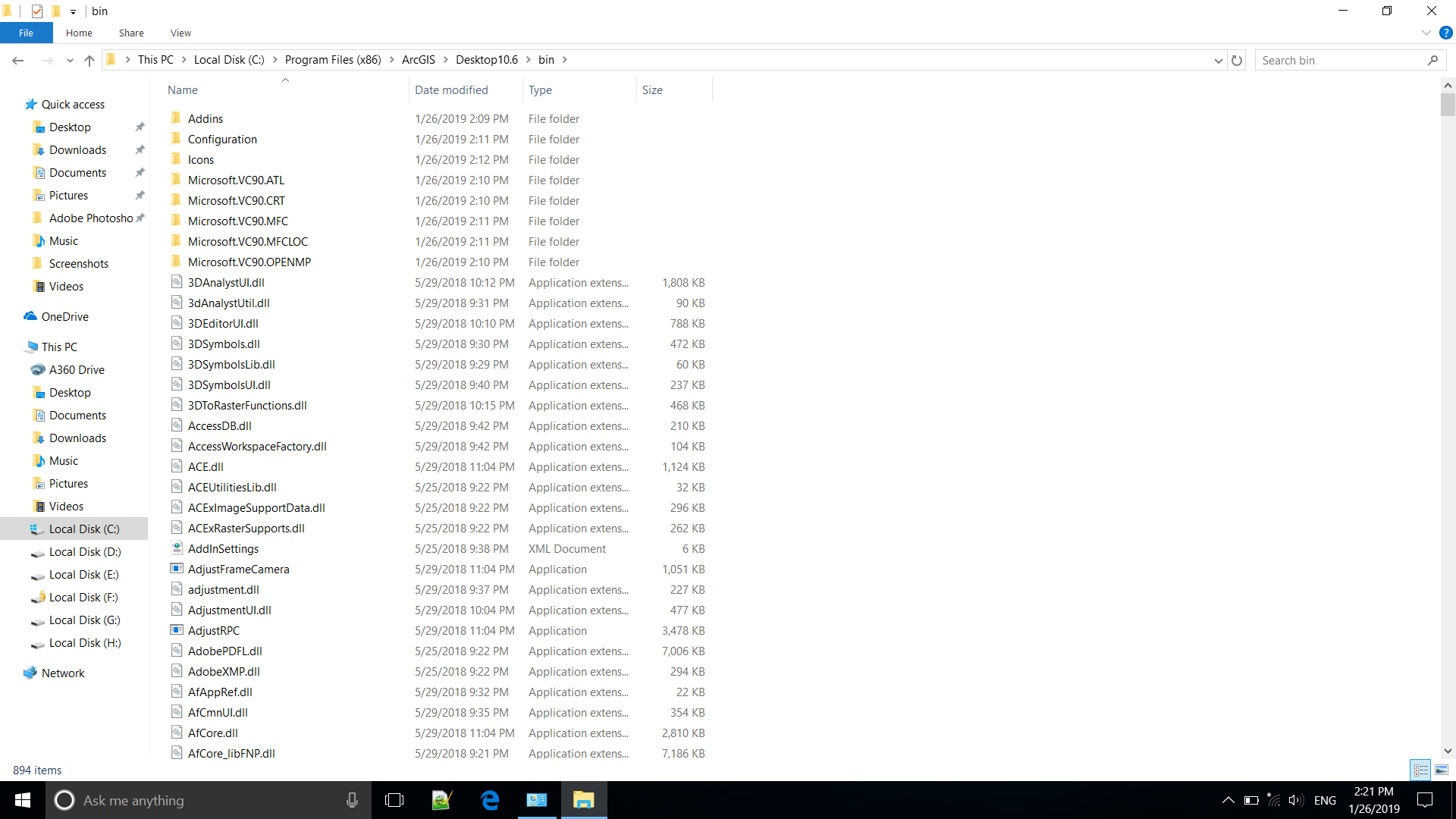
Task: Open the ENG language indicator
Action: pos(1325,800)
